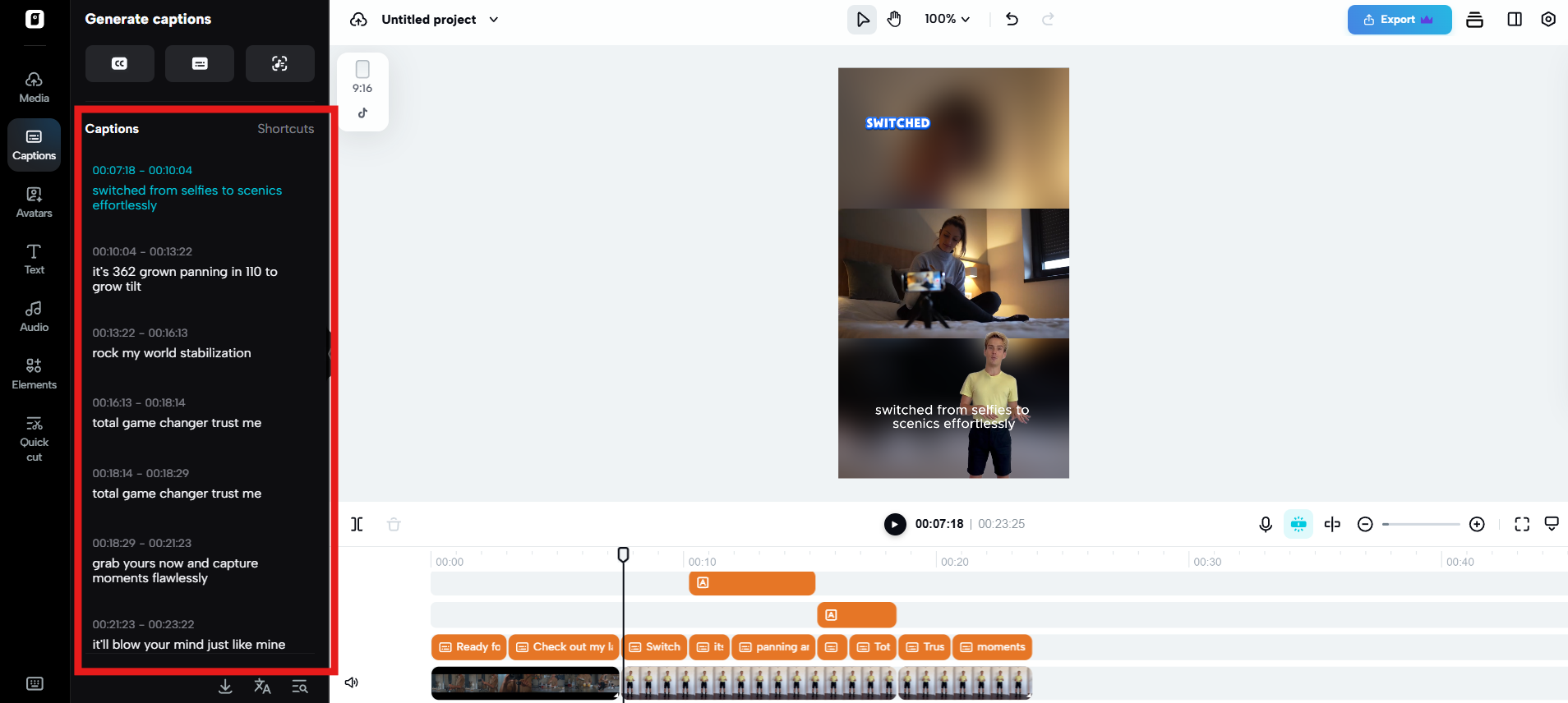Viewport: 1568px width, 703px height.
Task: Open find and replace captions icon
Action: (300, 687)
